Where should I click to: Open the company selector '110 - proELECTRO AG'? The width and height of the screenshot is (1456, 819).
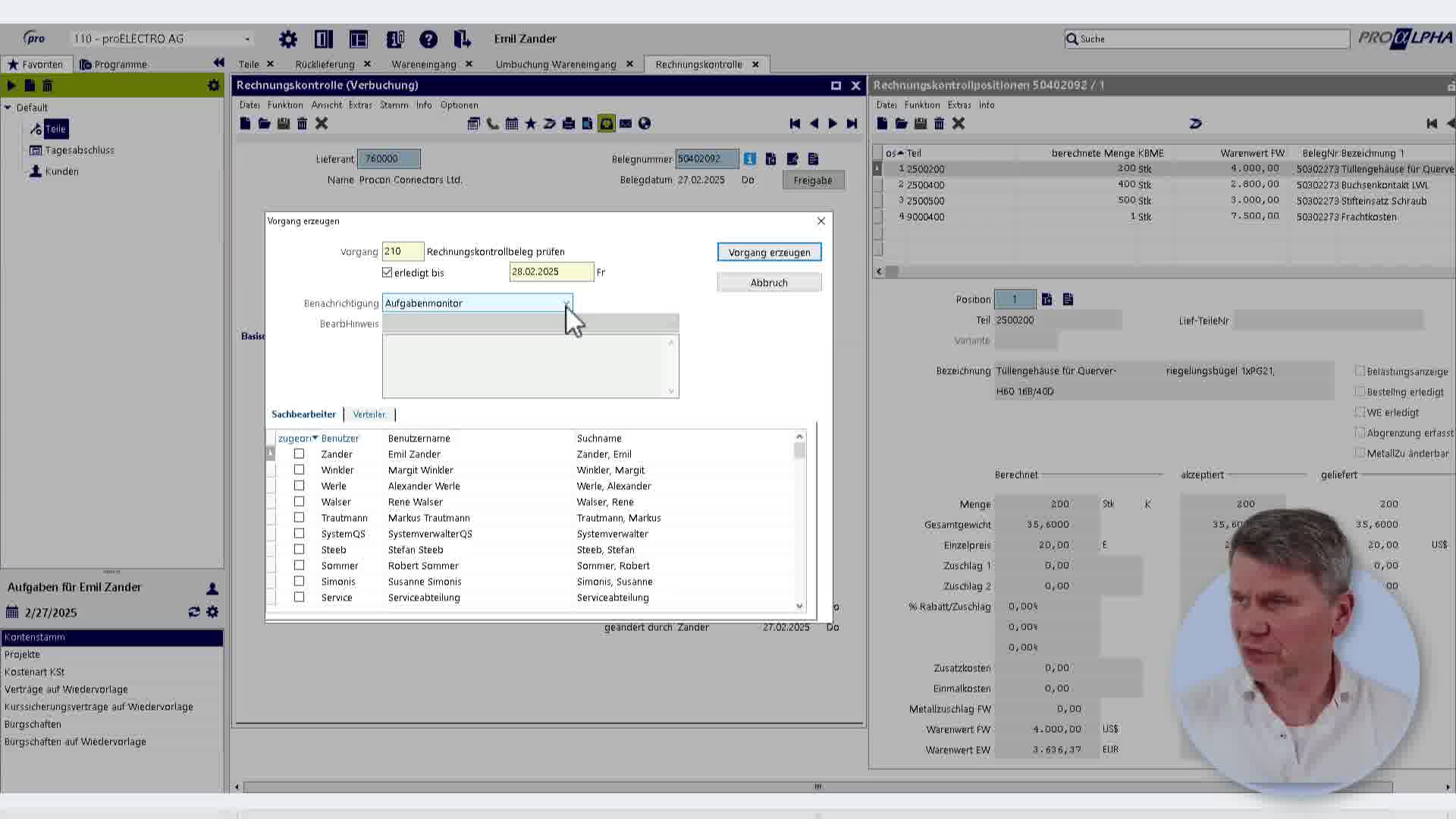click(162, 39)
